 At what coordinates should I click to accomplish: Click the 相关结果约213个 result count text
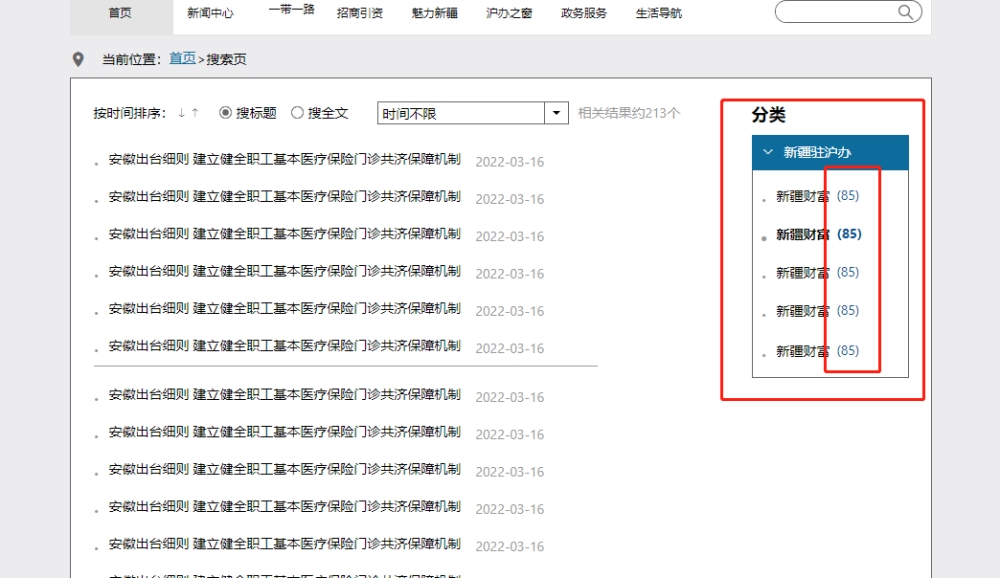tap(629, 113)
